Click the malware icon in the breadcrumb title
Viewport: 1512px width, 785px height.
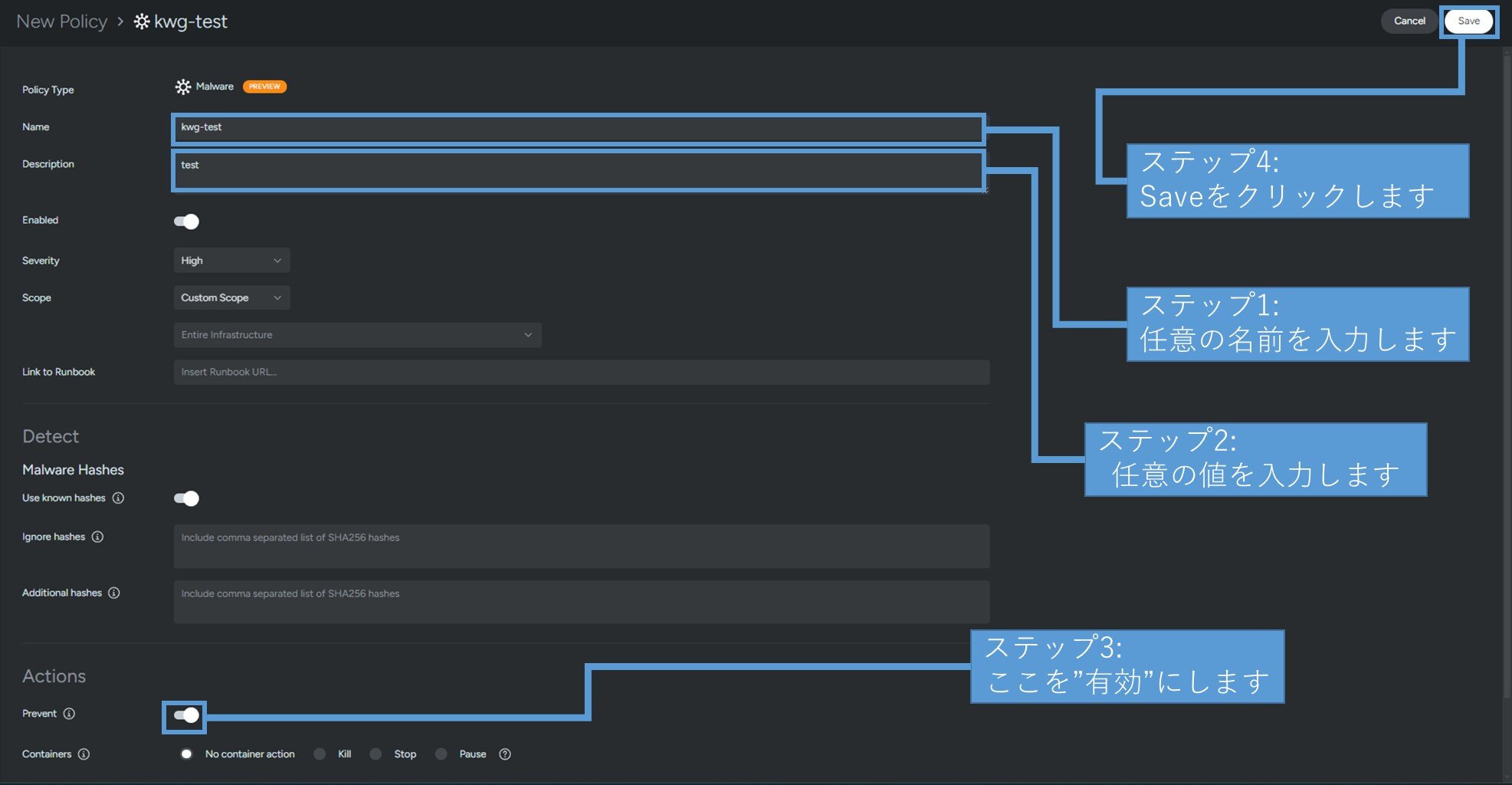click(142, 21)
